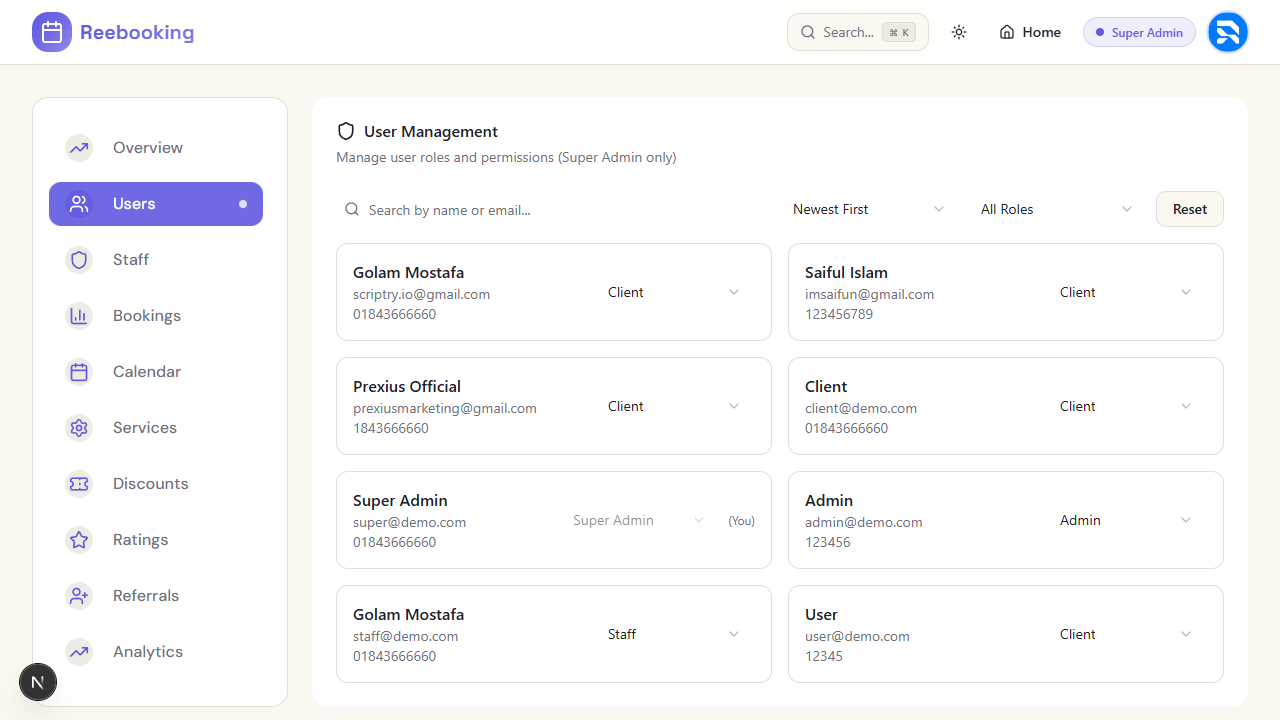The image size is (1280, 720).
Task: Click the Discounts ticket icon
Action: pyautogui.click(x=79, y=484)
